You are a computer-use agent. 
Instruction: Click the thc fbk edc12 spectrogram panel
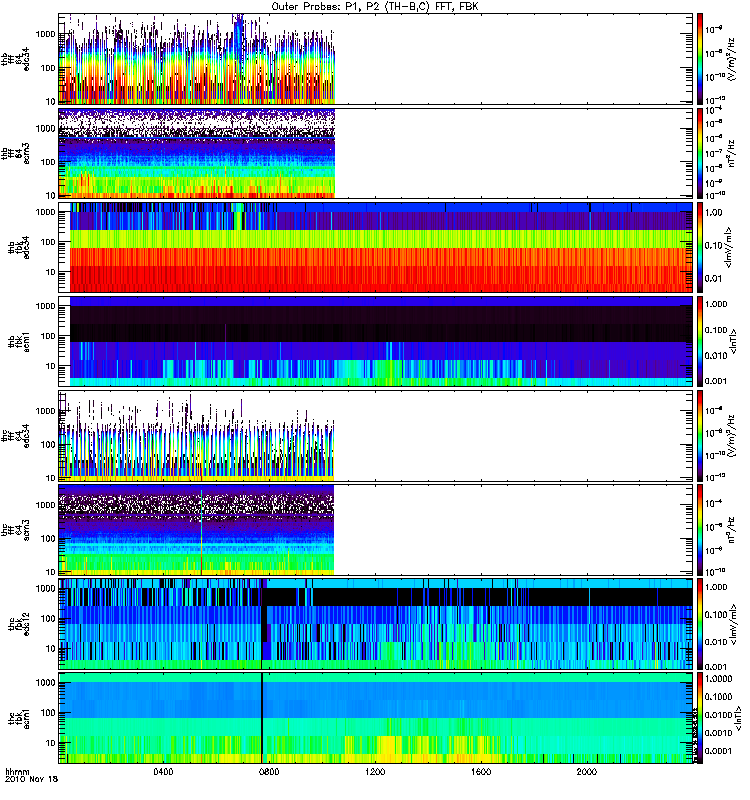[376, 624]
